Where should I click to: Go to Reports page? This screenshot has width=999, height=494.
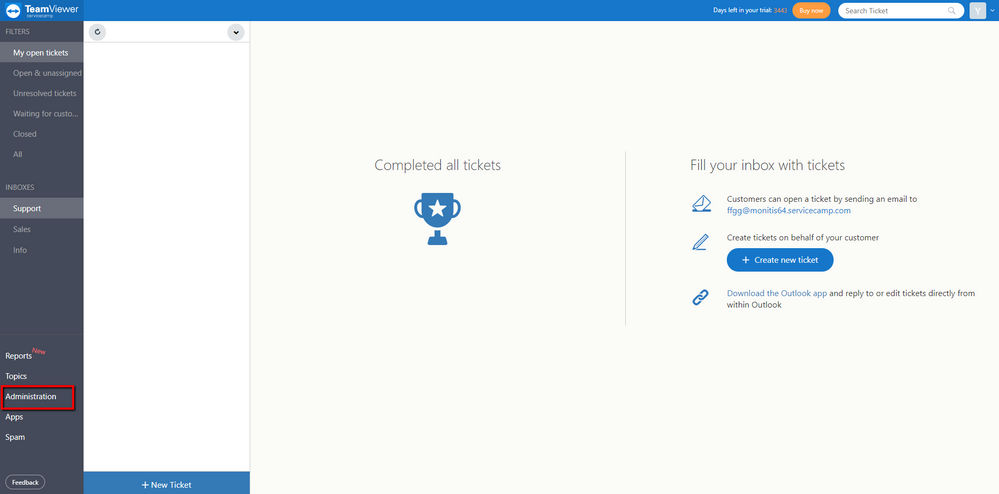(18, 356)
